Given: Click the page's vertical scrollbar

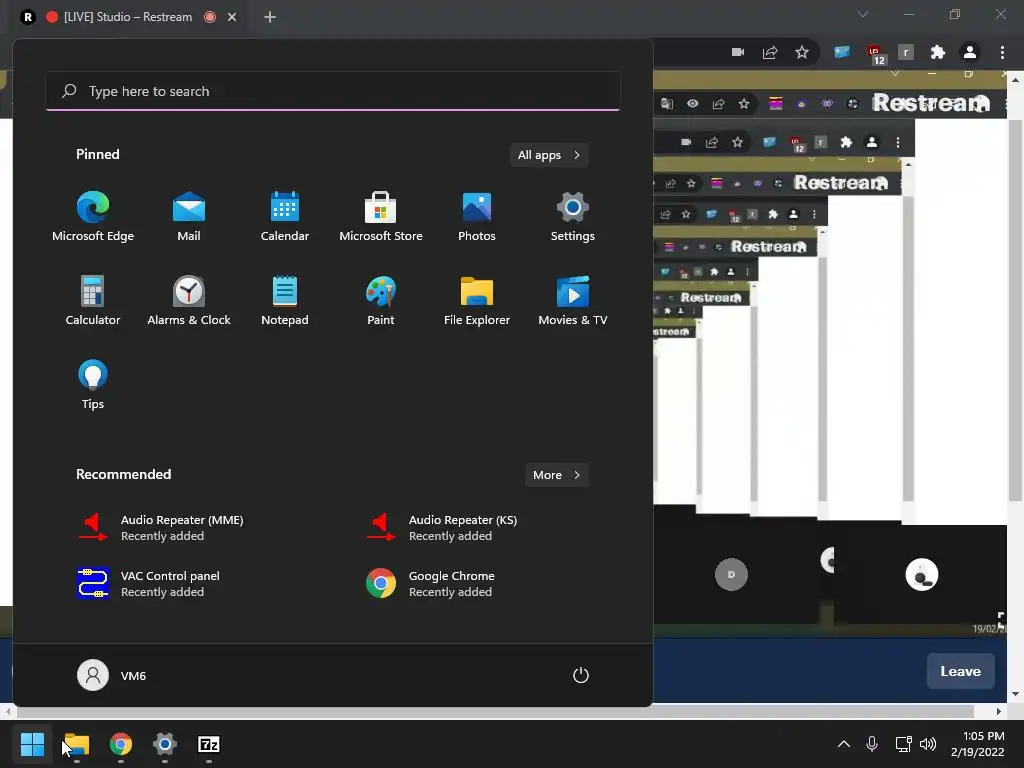Looking at the screenshot, I should 1015,312.
